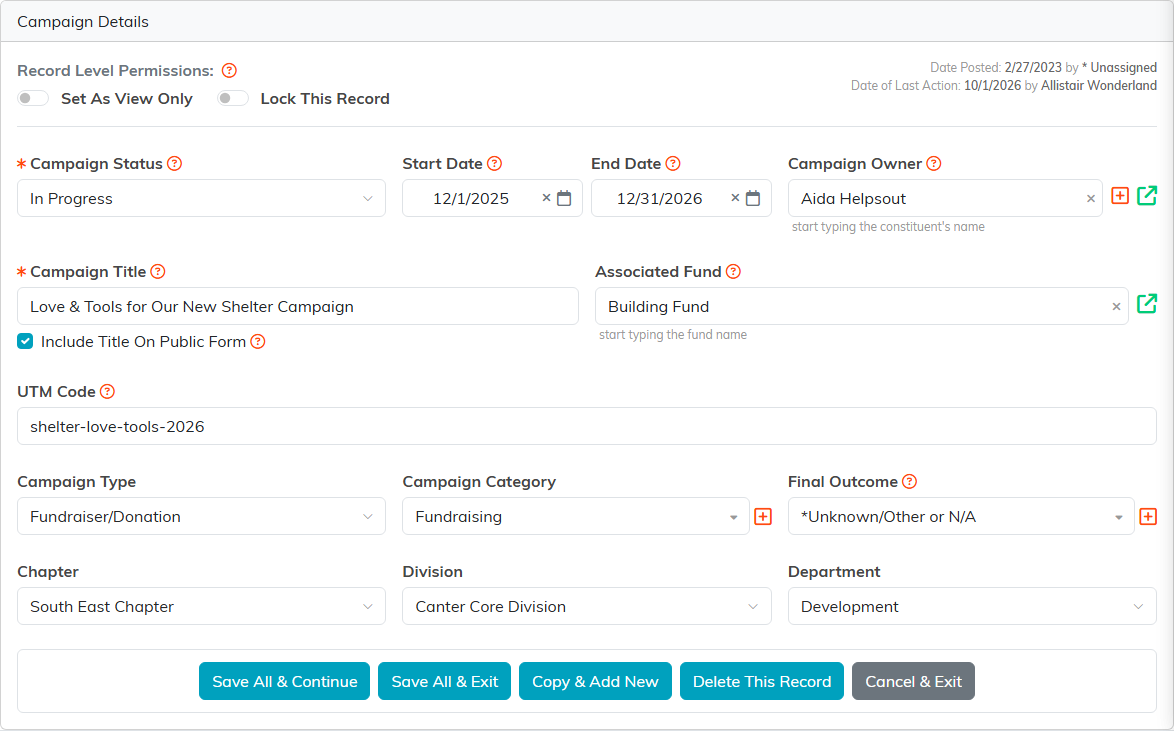1174x731 pixels.
Task: Show Associated Fund help tooltip
Action: (x=734, y=271)
